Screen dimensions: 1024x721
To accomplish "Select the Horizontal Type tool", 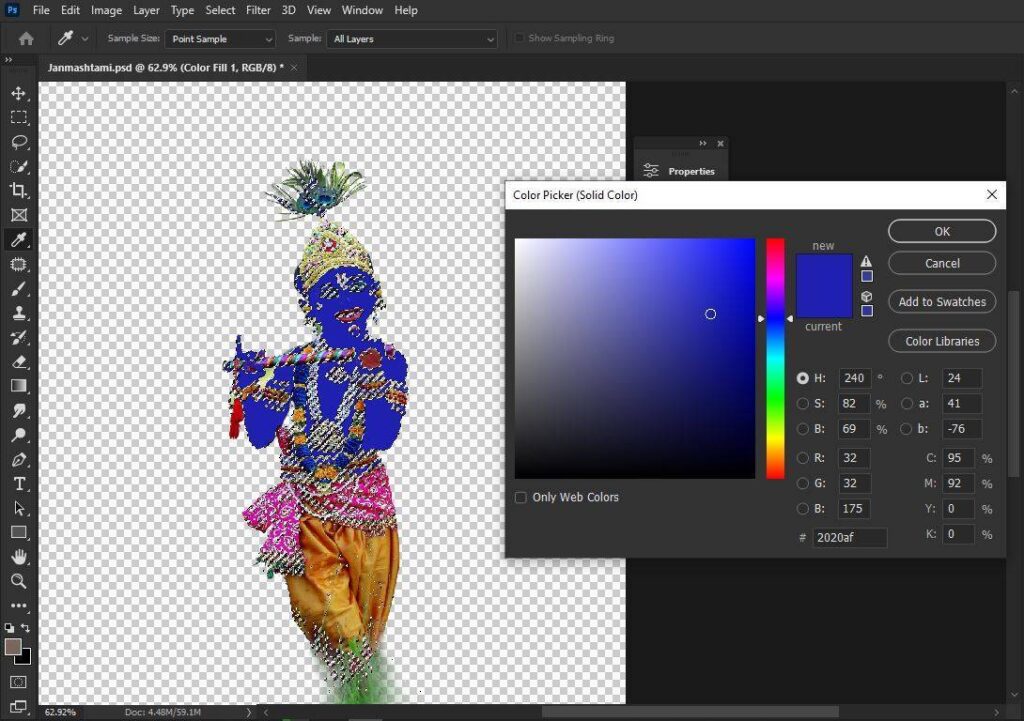I will pos(18,484).
